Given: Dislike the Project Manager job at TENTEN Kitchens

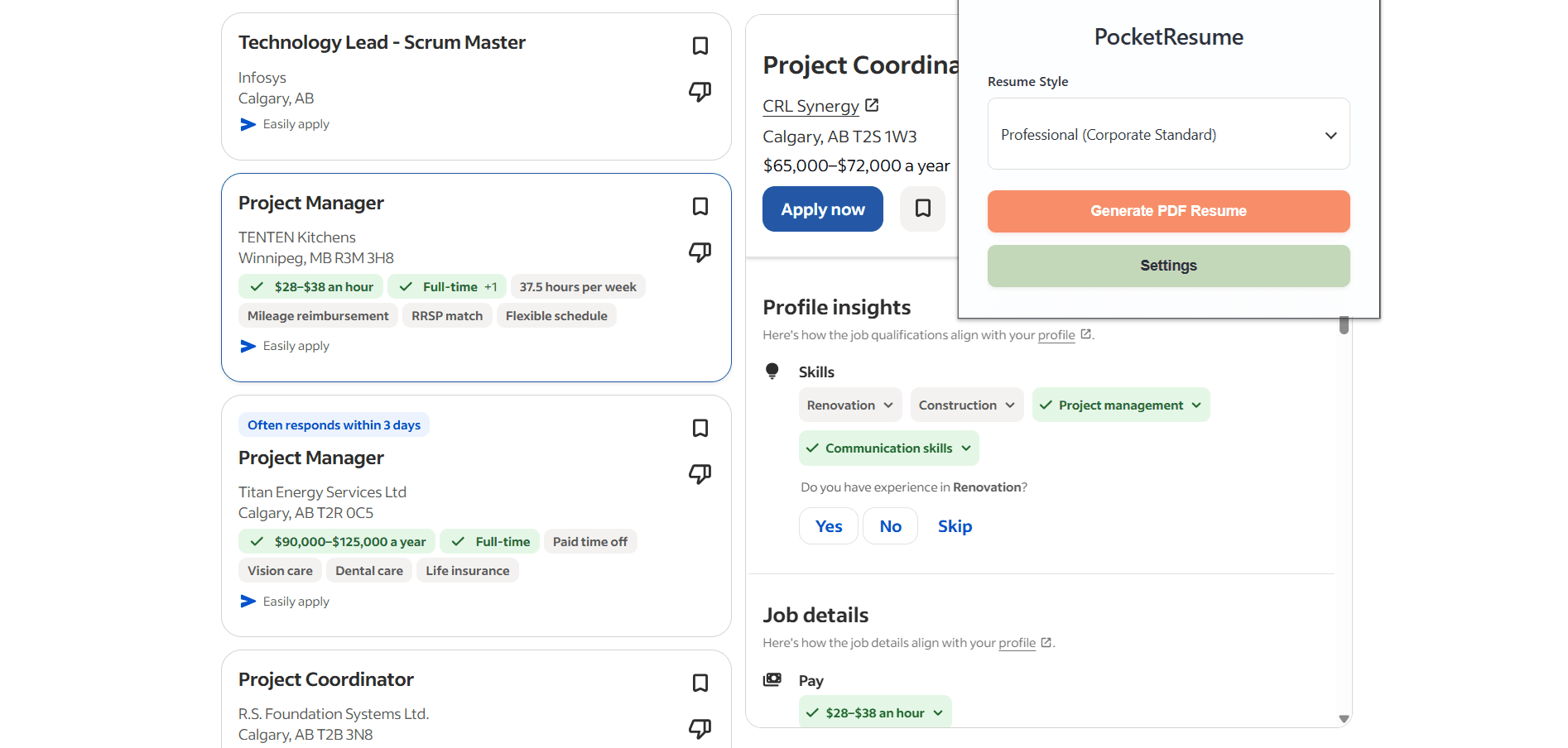Looking at the screenshot, I should (700, 252).
